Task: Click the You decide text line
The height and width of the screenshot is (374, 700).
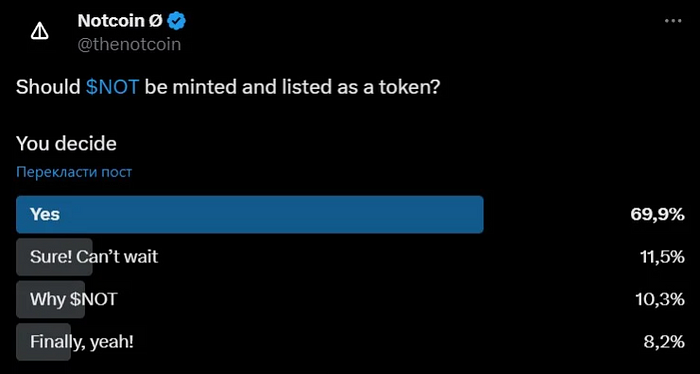Action: pos(66,144)
